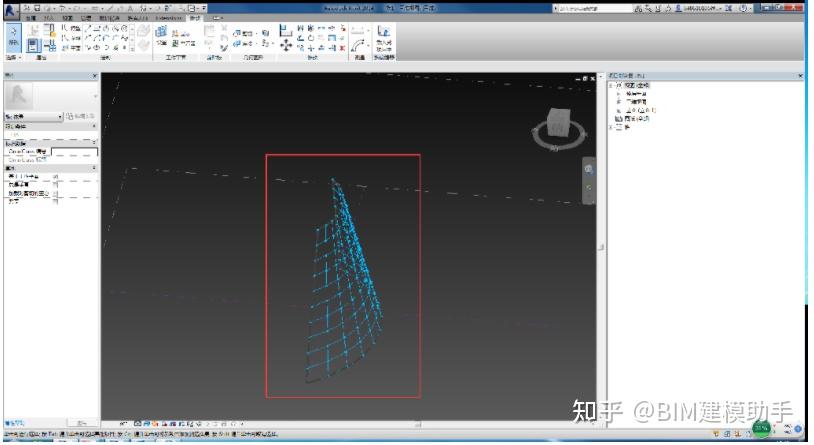The image size is (814, 445).
Task: Switch to the 管理 ribbon tab
Action: click(x=86, y=18)
